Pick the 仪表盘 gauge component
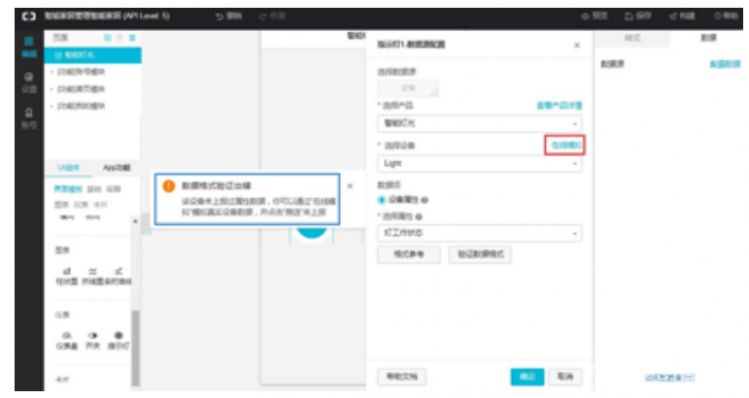 point(67,341)
